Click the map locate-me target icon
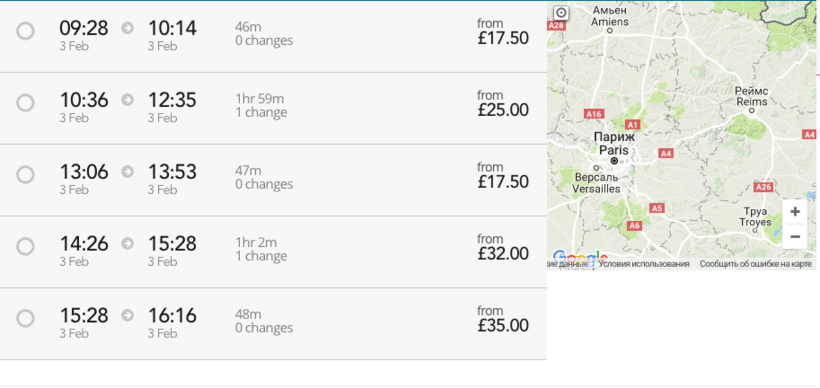Screen dimensions: 820x388 561,12
